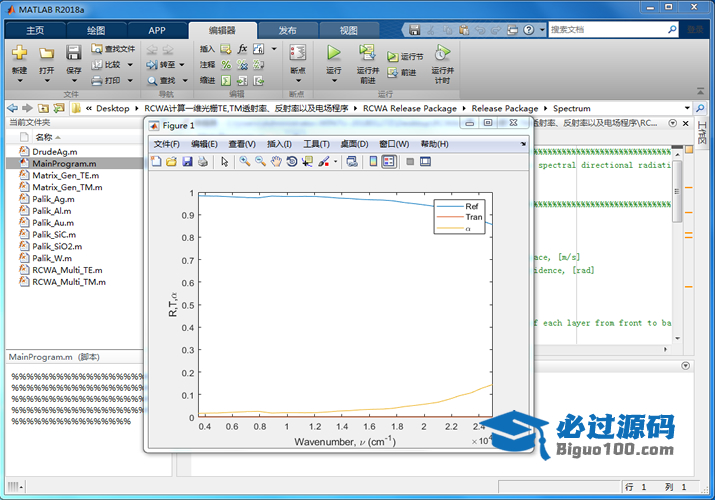Activate the Zoom In tool in Figure 1
This screenshot has width=715, height=500.
click(245, 161)
